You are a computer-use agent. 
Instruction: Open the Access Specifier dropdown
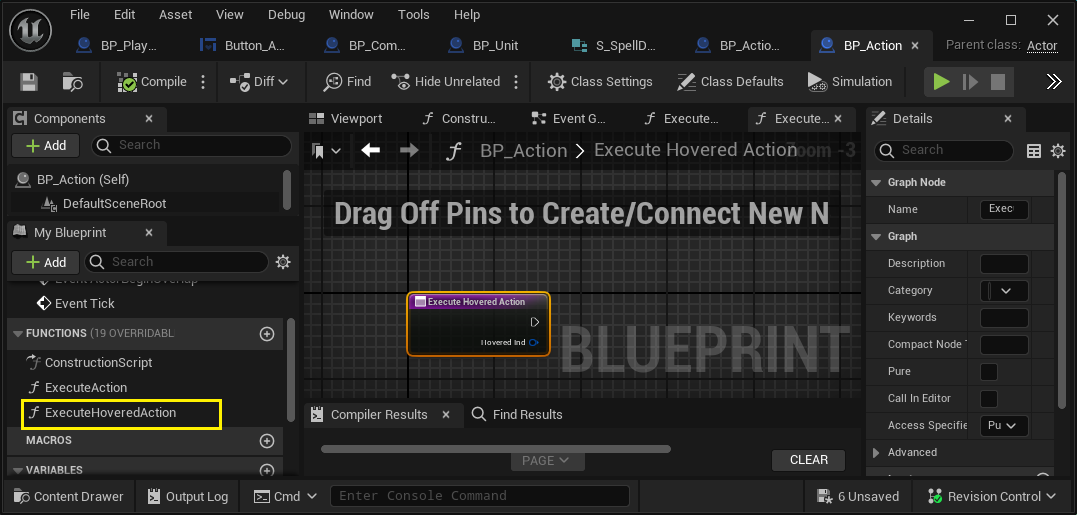click(1004, 426)
